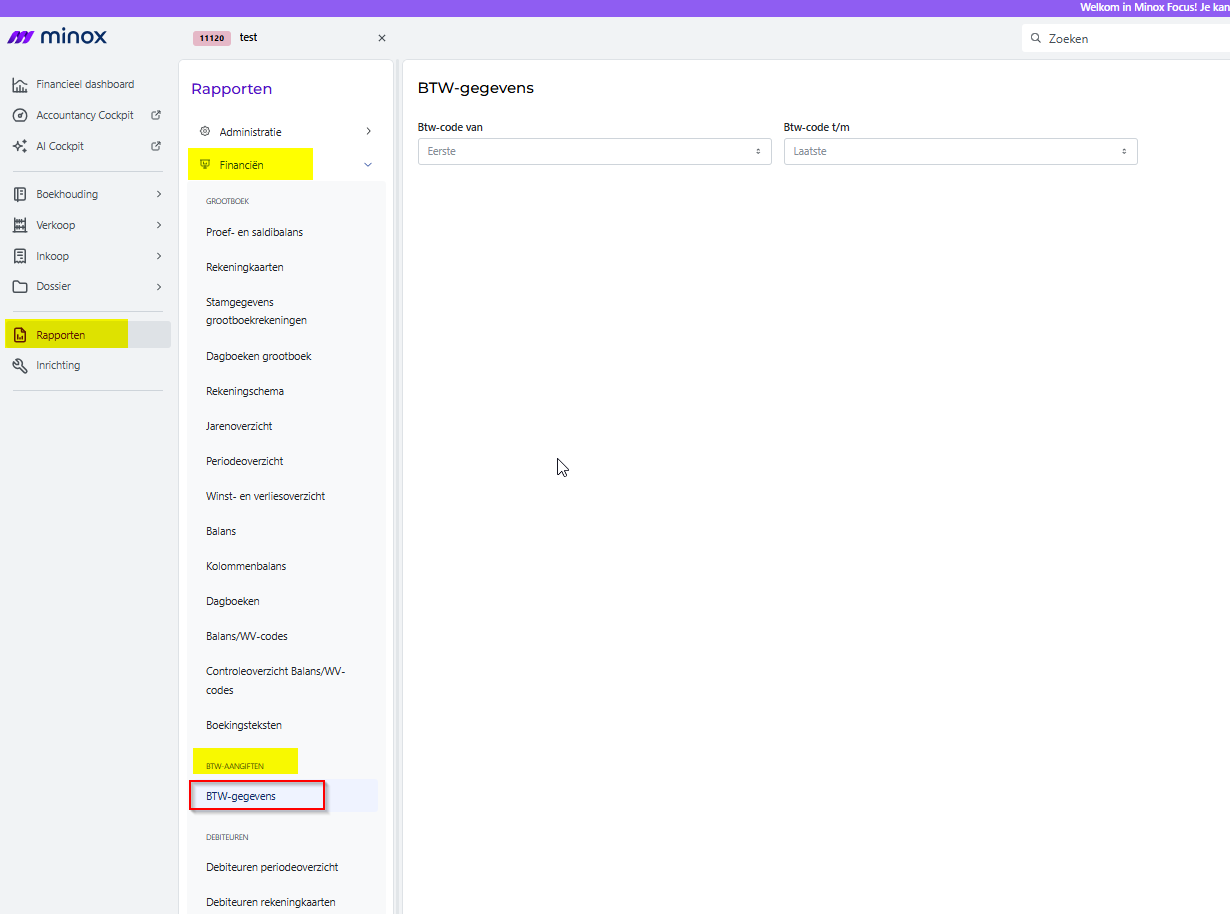This screenshot has width=1230, height=914.
Task: Expand the Verkoop submenu chevron
Action: coord(159,225)
